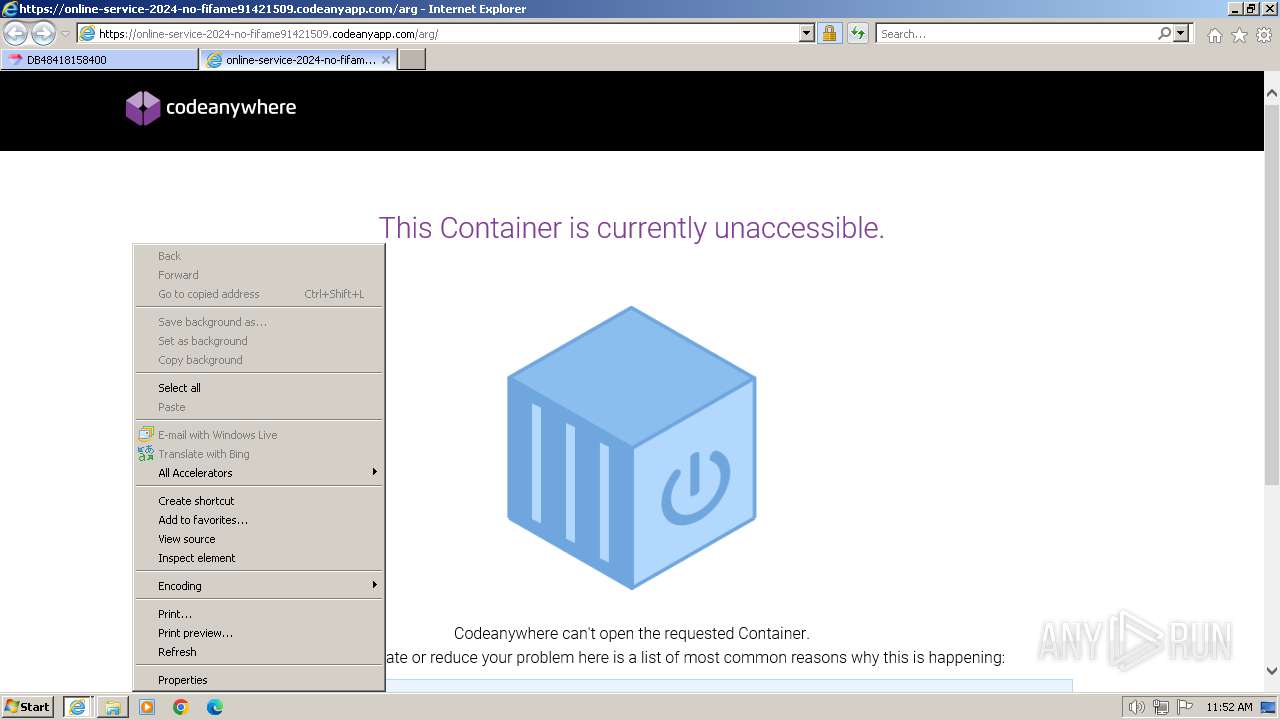Click Internet Explorer taskbar icon
The height and width of the screenshot is (720, 1280).
(77, 707)
